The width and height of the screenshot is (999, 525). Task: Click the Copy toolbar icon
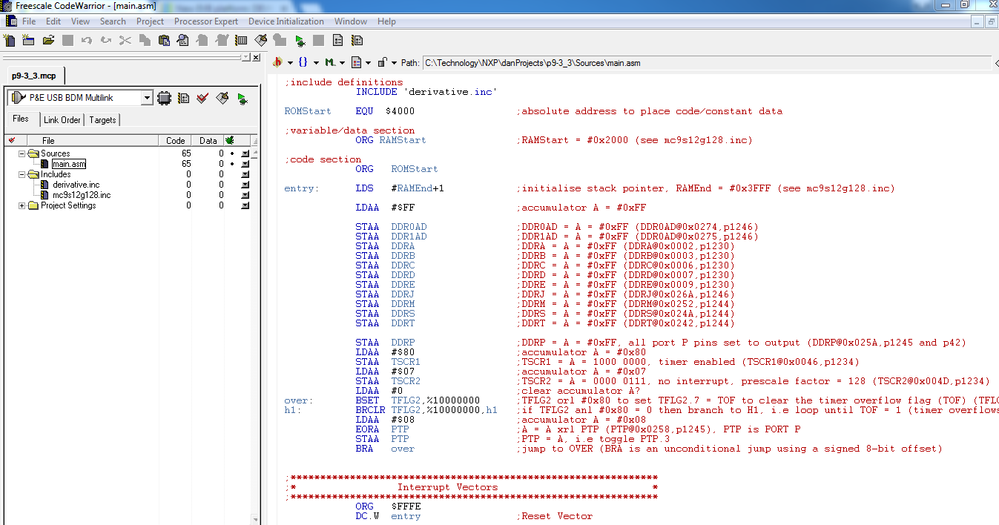click(x=145, y=40)
